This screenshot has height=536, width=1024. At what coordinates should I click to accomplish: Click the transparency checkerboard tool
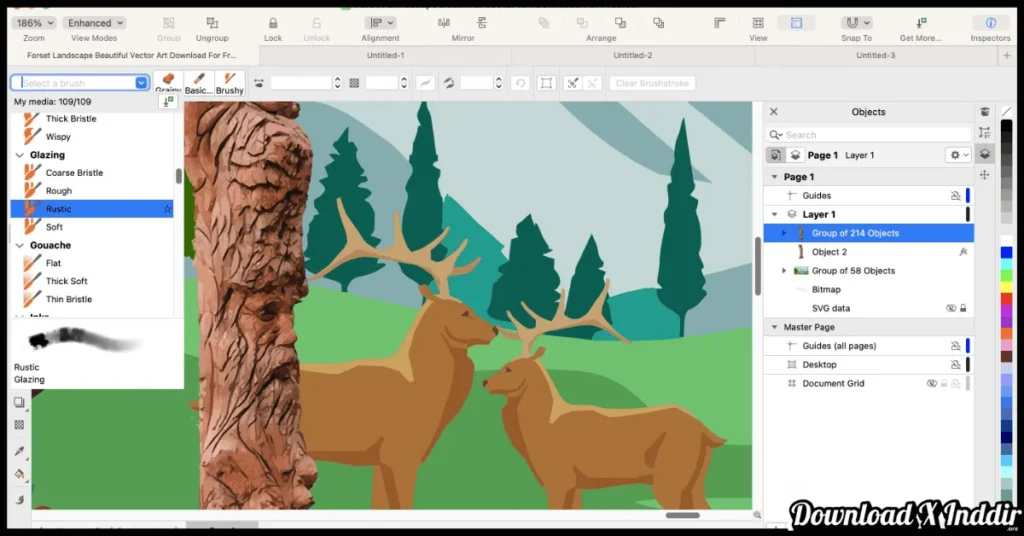click(20, 425)
